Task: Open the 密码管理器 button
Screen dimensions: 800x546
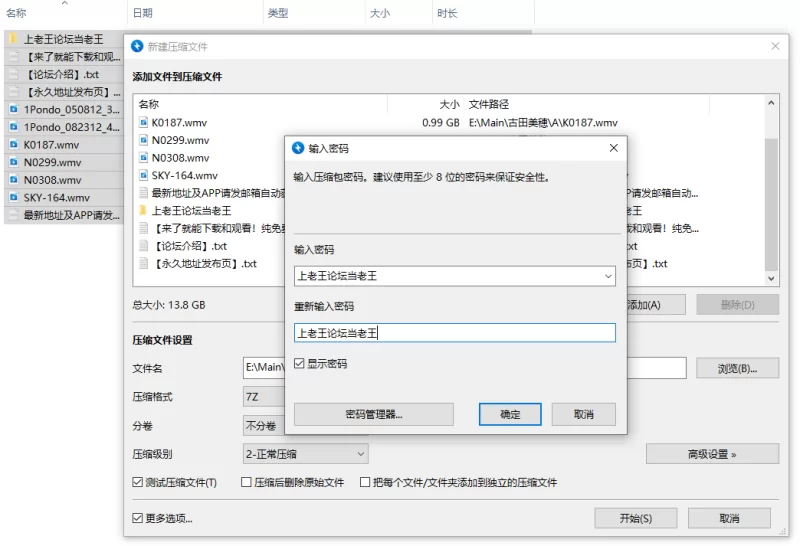Action: [x=373, y=414]
